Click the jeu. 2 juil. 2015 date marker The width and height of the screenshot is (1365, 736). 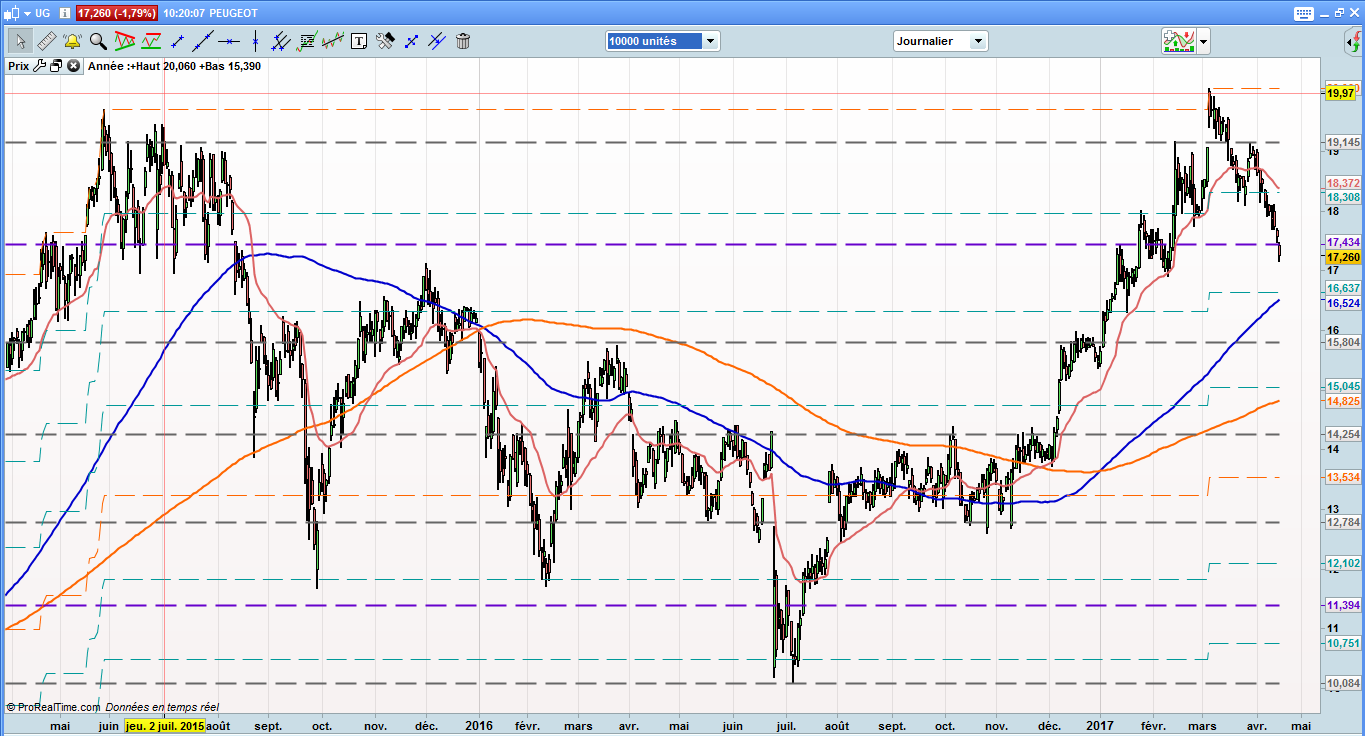(165, 726)
